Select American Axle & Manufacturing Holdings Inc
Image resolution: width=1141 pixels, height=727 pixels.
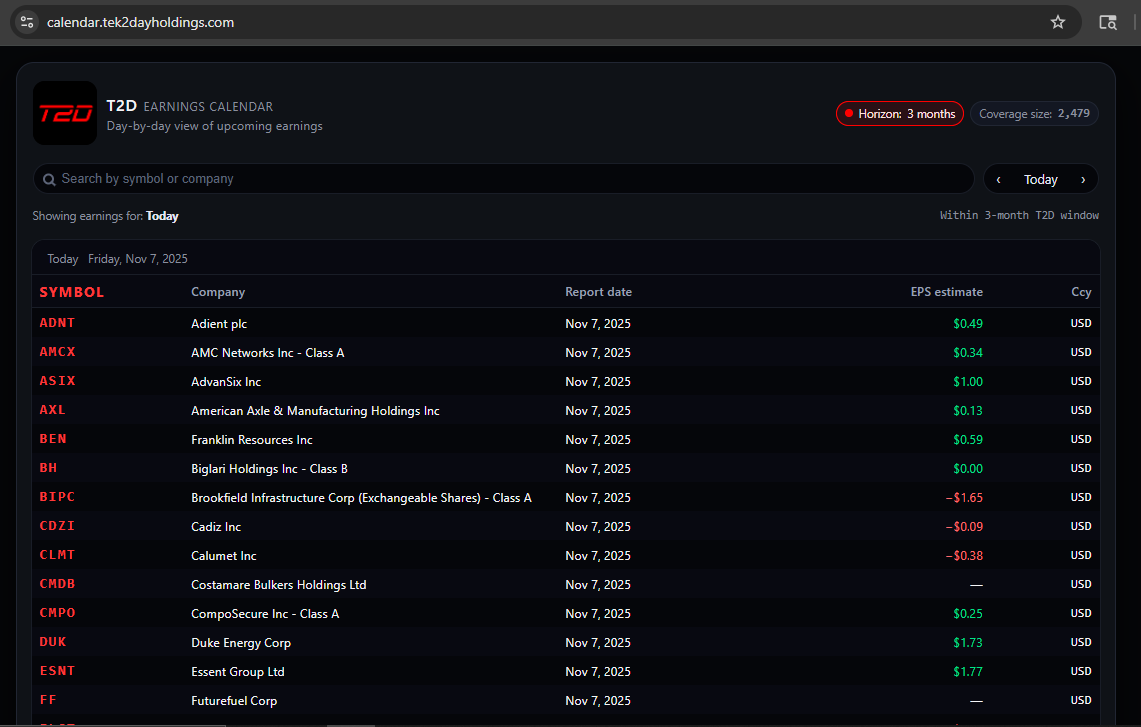(315, 411)
